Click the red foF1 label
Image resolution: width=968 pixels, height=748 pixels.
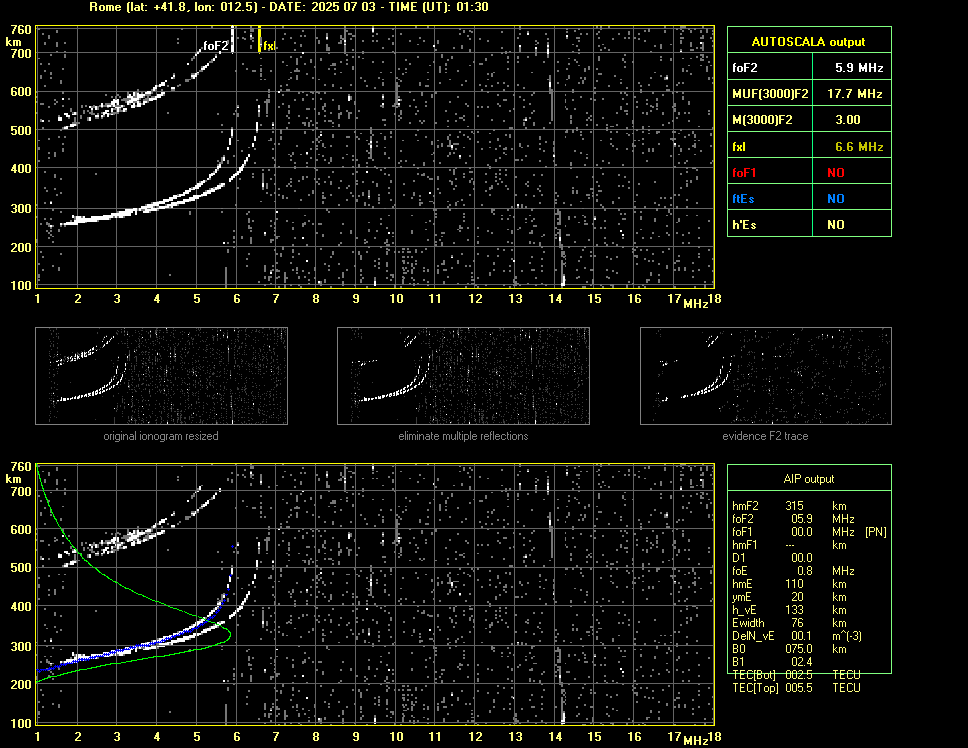(744, 173)
